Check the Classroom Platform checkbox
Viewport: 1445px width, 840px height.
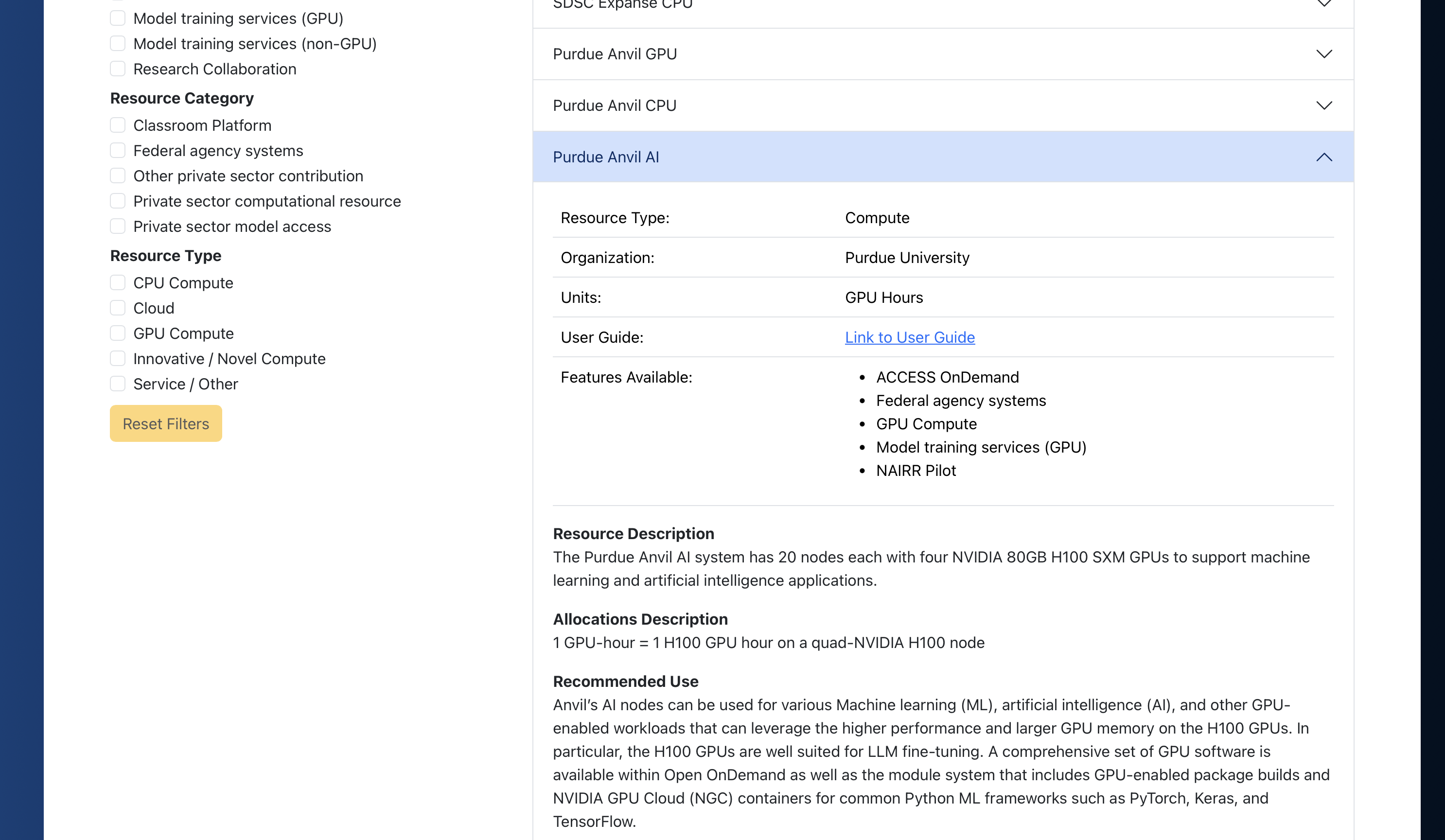tap(118, 125)
